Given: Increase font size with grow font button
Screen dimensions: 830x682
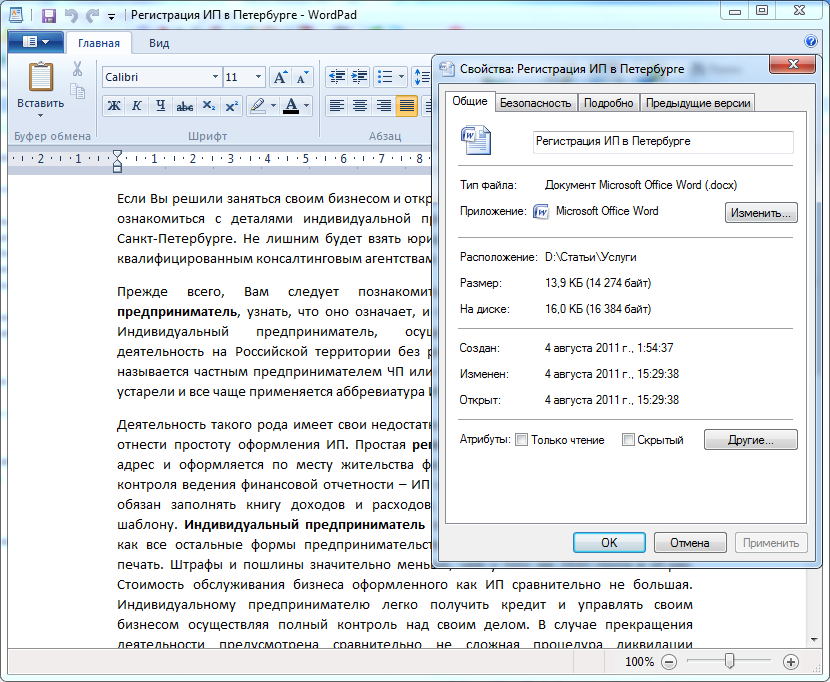Looking at the screenshot, I should (x=280, y=77).
